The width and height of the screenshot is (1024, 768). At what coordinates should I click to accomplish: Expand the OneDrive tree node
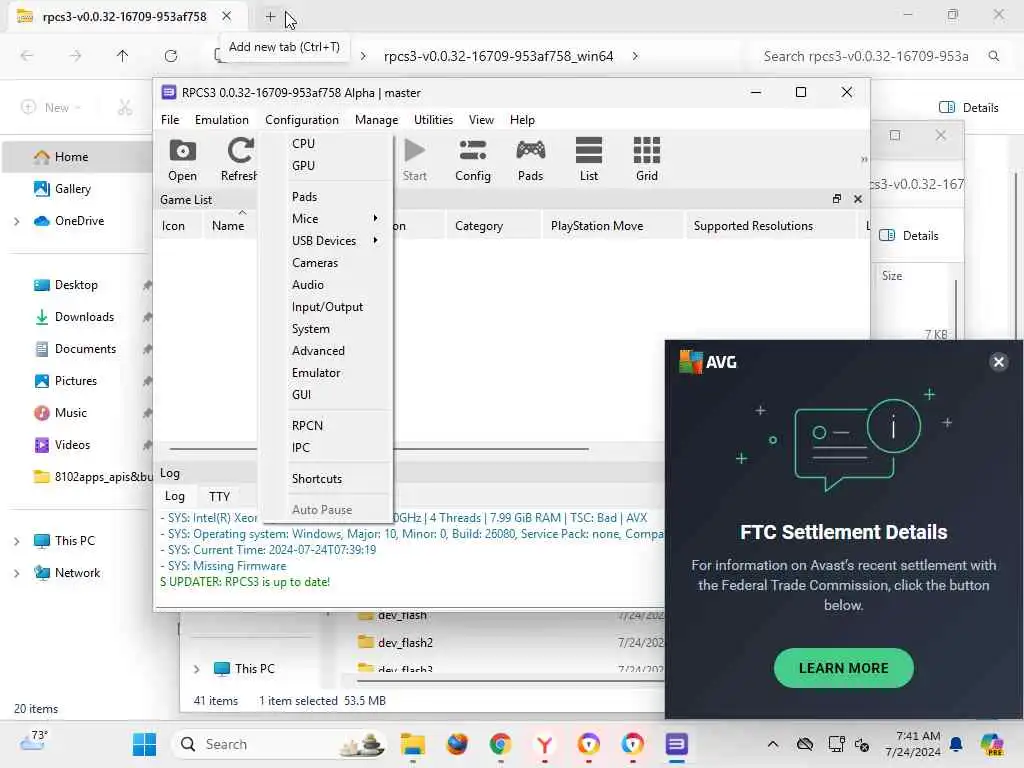[x=16, y=221]
